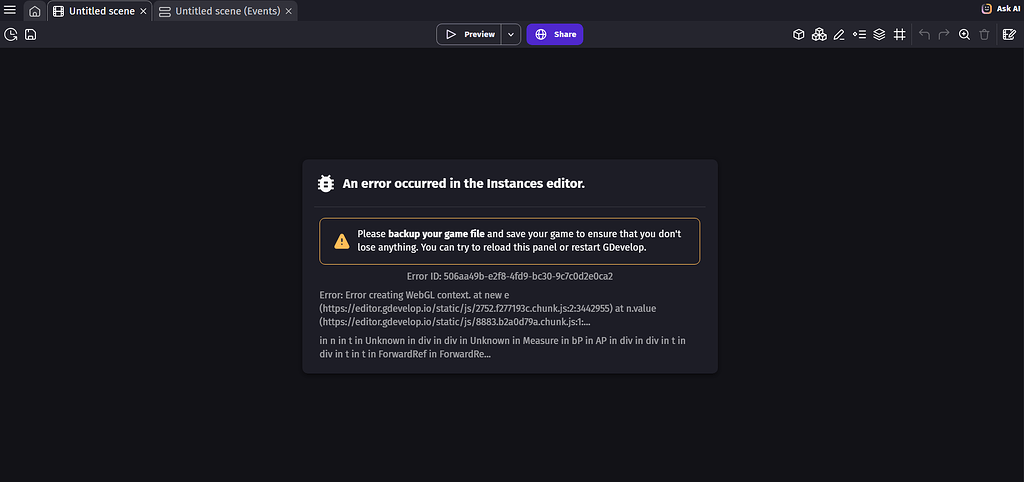The height and width of the screenshot is (482, 1024).
Task: Expand the Preview options dropdown arrow
Action: click(511, 35)
